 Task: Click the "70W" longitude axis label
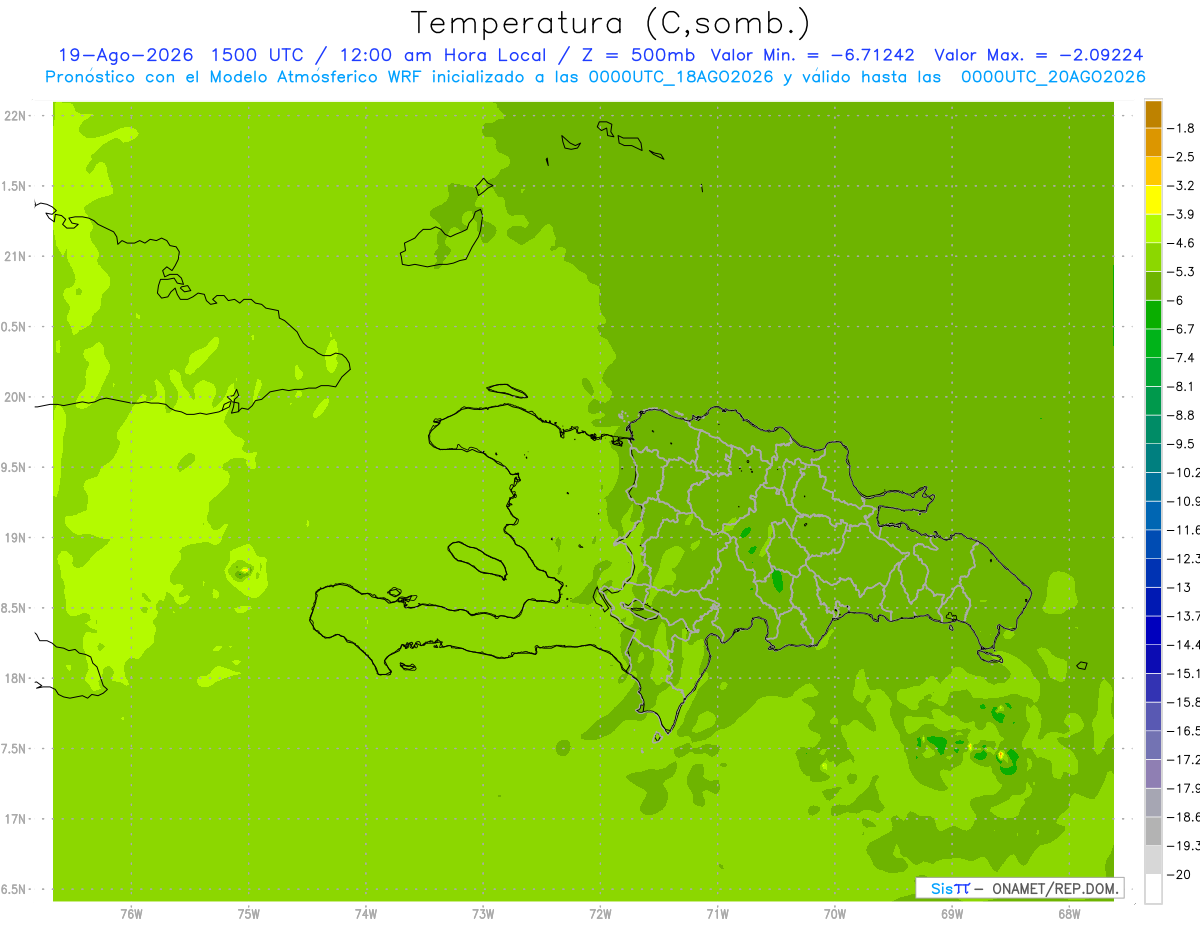[x=835, y=914]
